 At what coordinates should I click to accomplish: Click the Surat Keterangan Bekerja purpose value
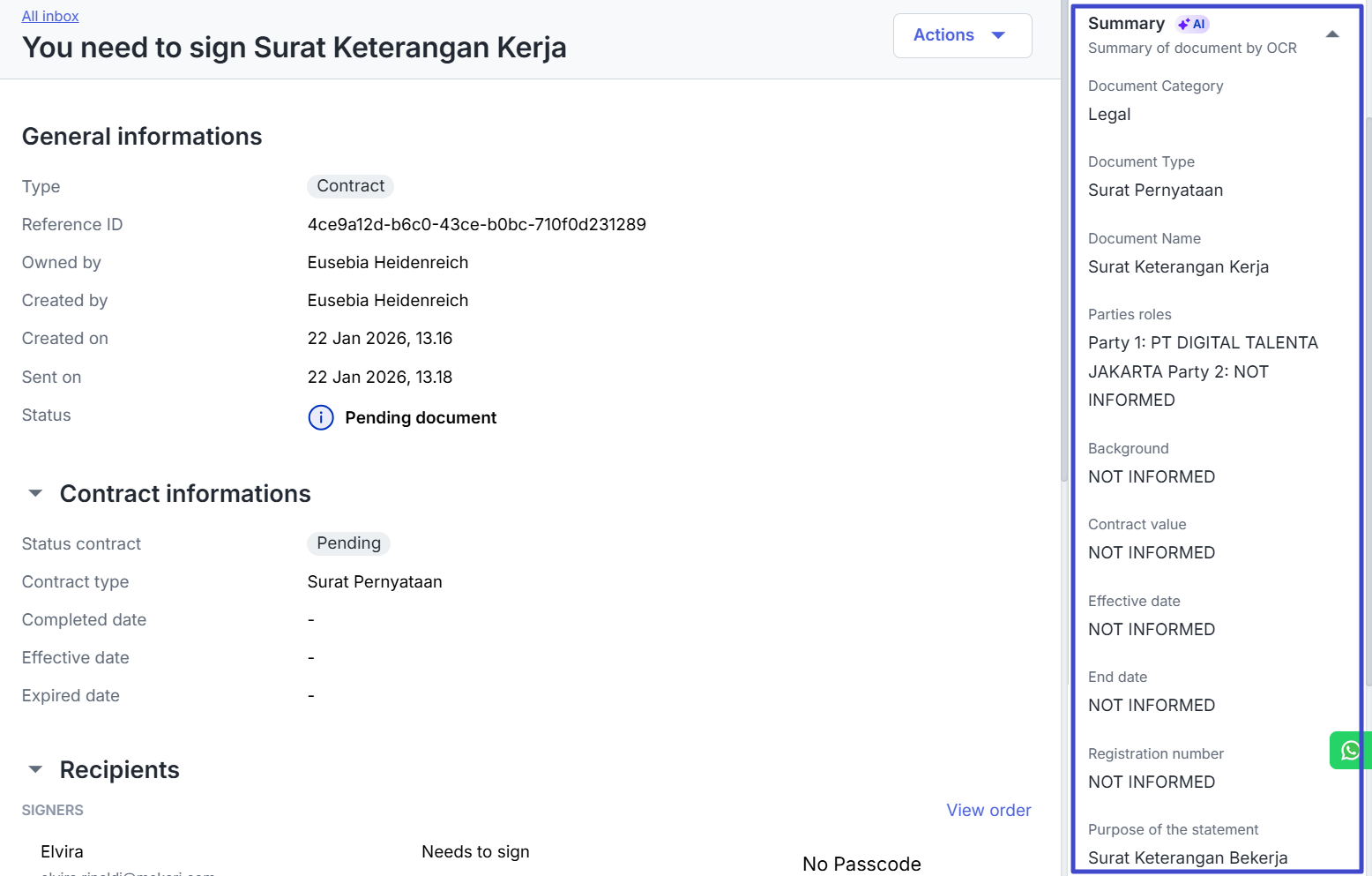pos(1187,857)
